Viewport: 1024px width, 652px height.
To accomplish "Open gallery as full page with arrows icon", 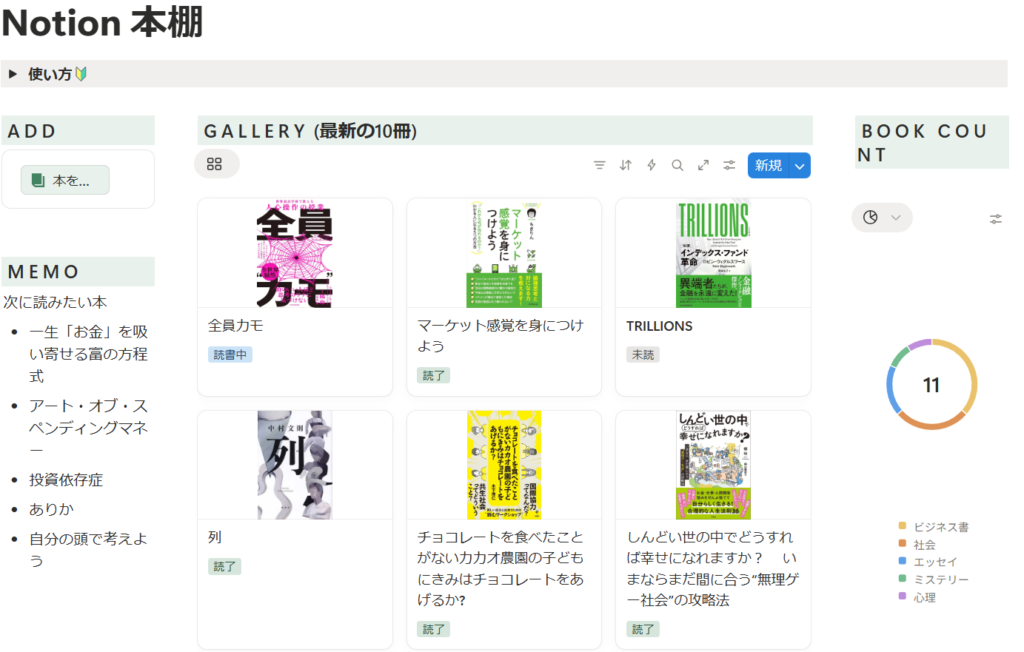I will pos(703,165).
